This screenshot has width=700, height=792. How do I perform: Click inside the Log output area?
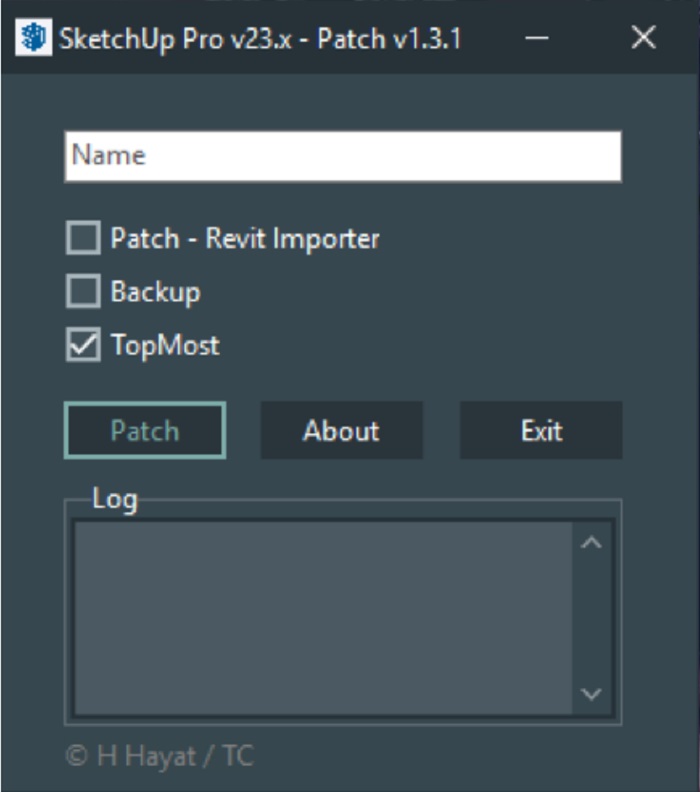coord(322,618)
